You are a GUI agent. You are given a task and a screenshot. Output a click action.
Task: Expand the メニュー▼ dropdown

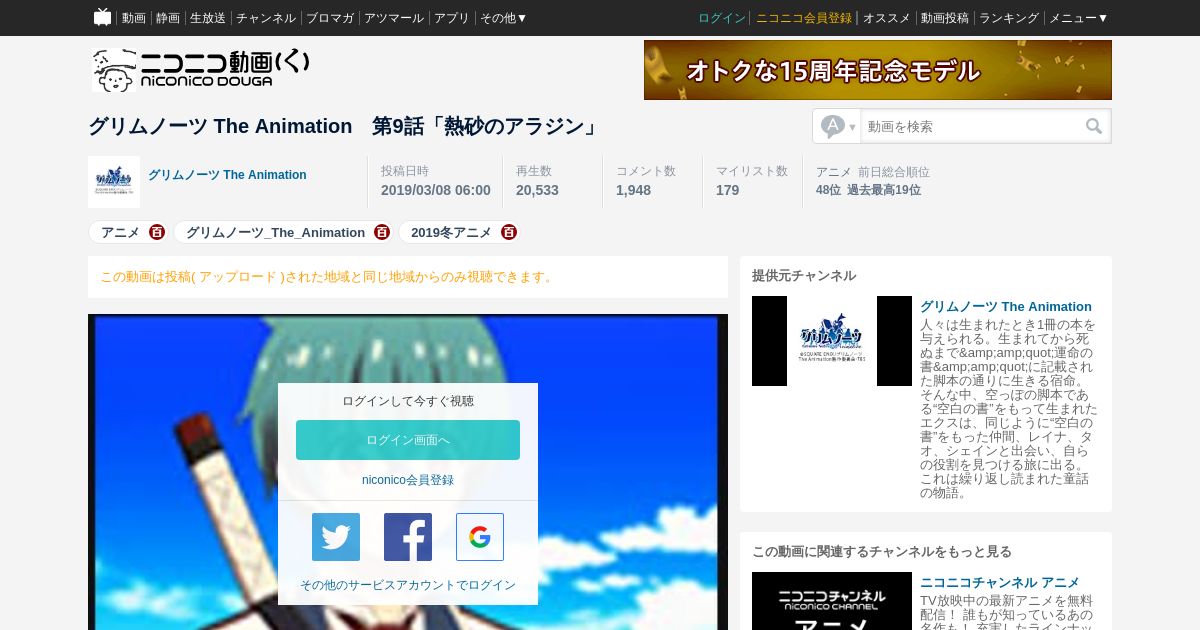[x=1078, y=18]
